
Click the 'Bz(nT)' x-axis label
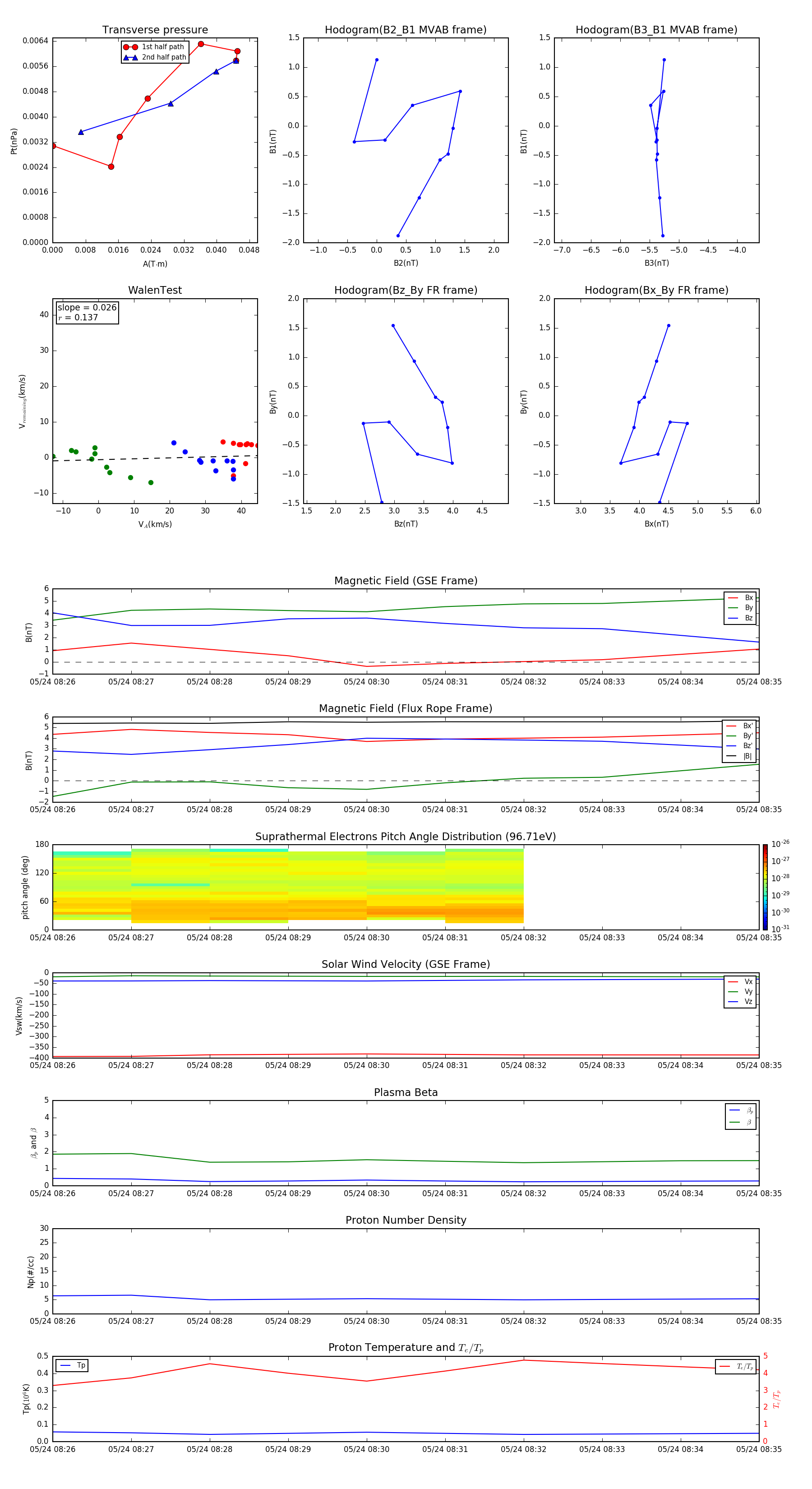(406, 524)
